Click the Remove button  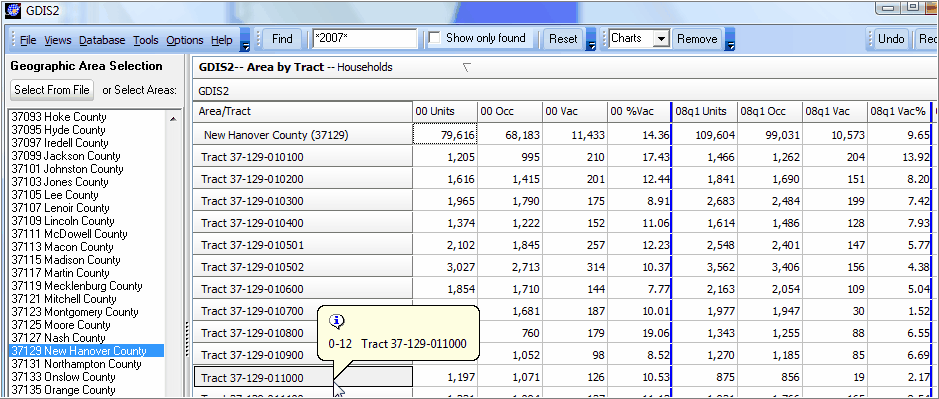point(697,39)
